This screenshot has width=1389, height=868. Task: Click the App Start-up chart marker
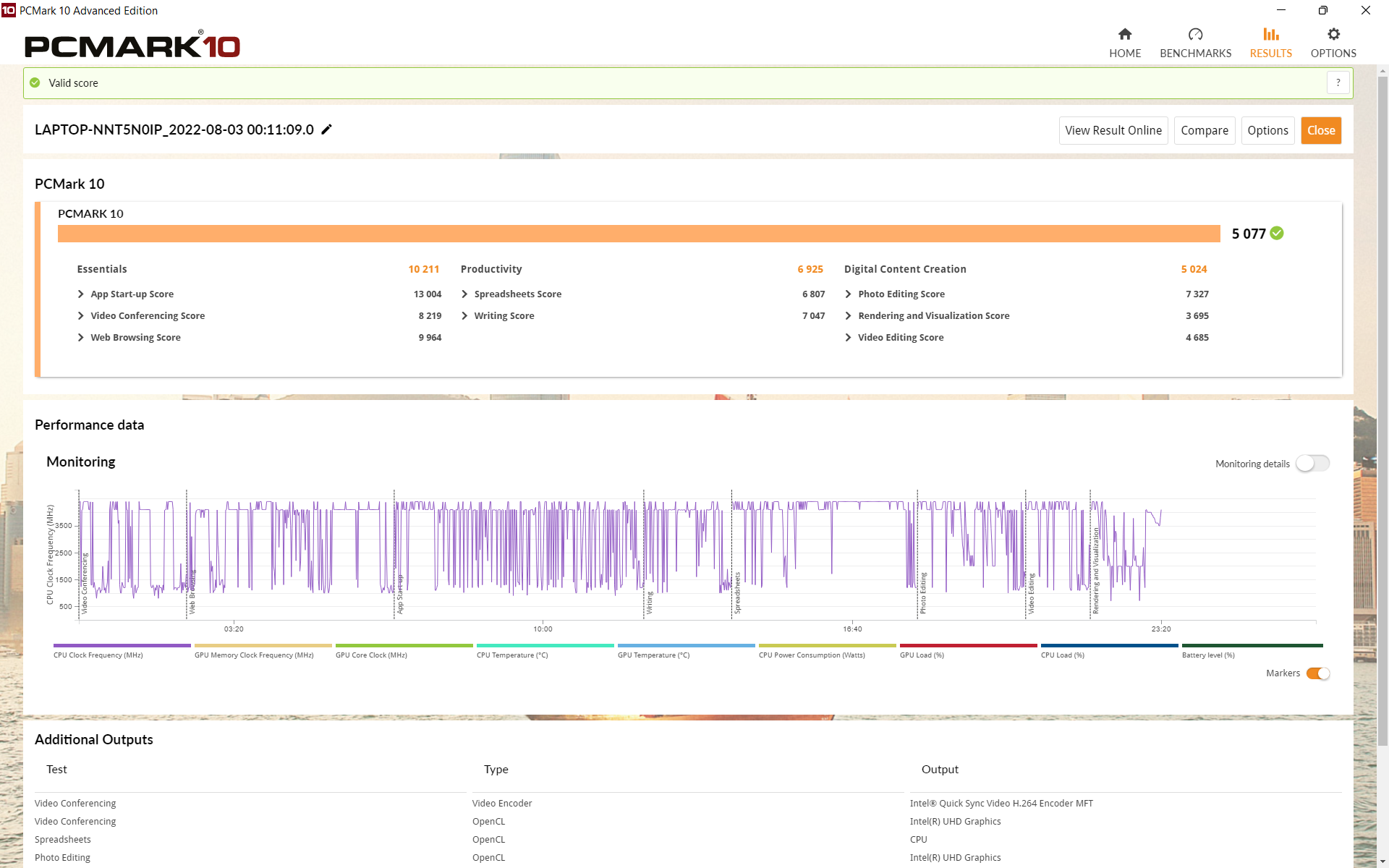[x=400, y=595]
